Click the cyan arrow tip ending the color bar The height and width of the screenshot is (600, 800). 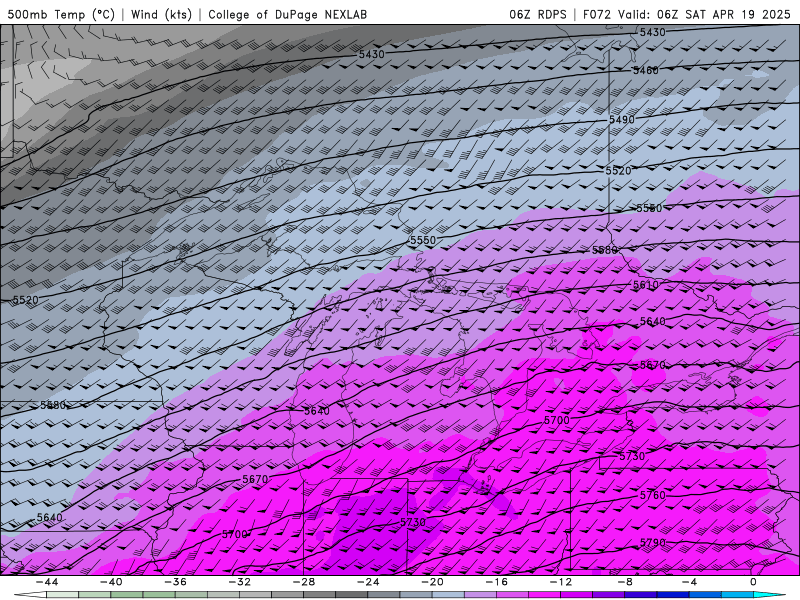[770, 595]
